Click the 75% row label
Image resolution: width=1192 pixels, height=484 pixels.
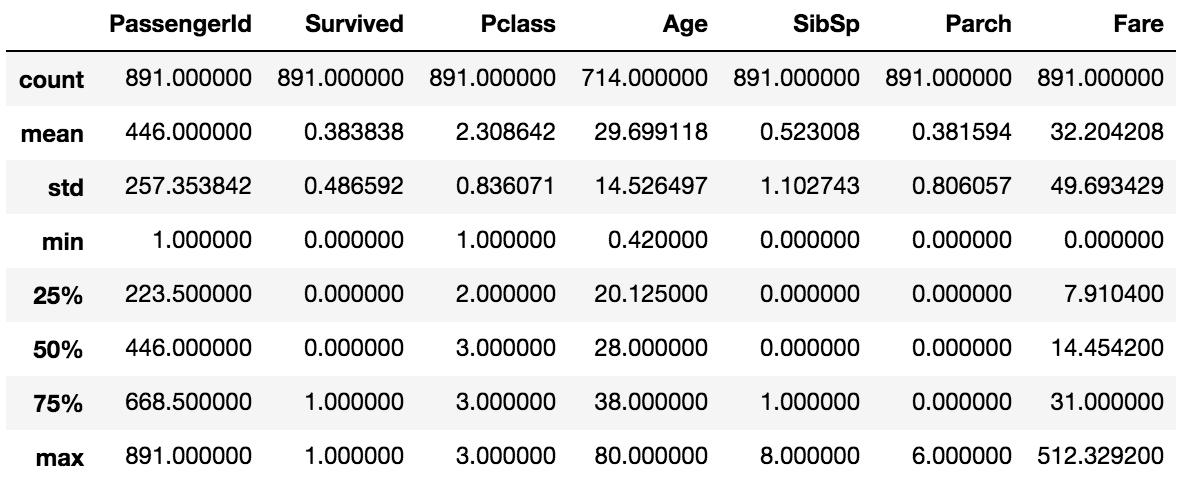tap(60, 404)
